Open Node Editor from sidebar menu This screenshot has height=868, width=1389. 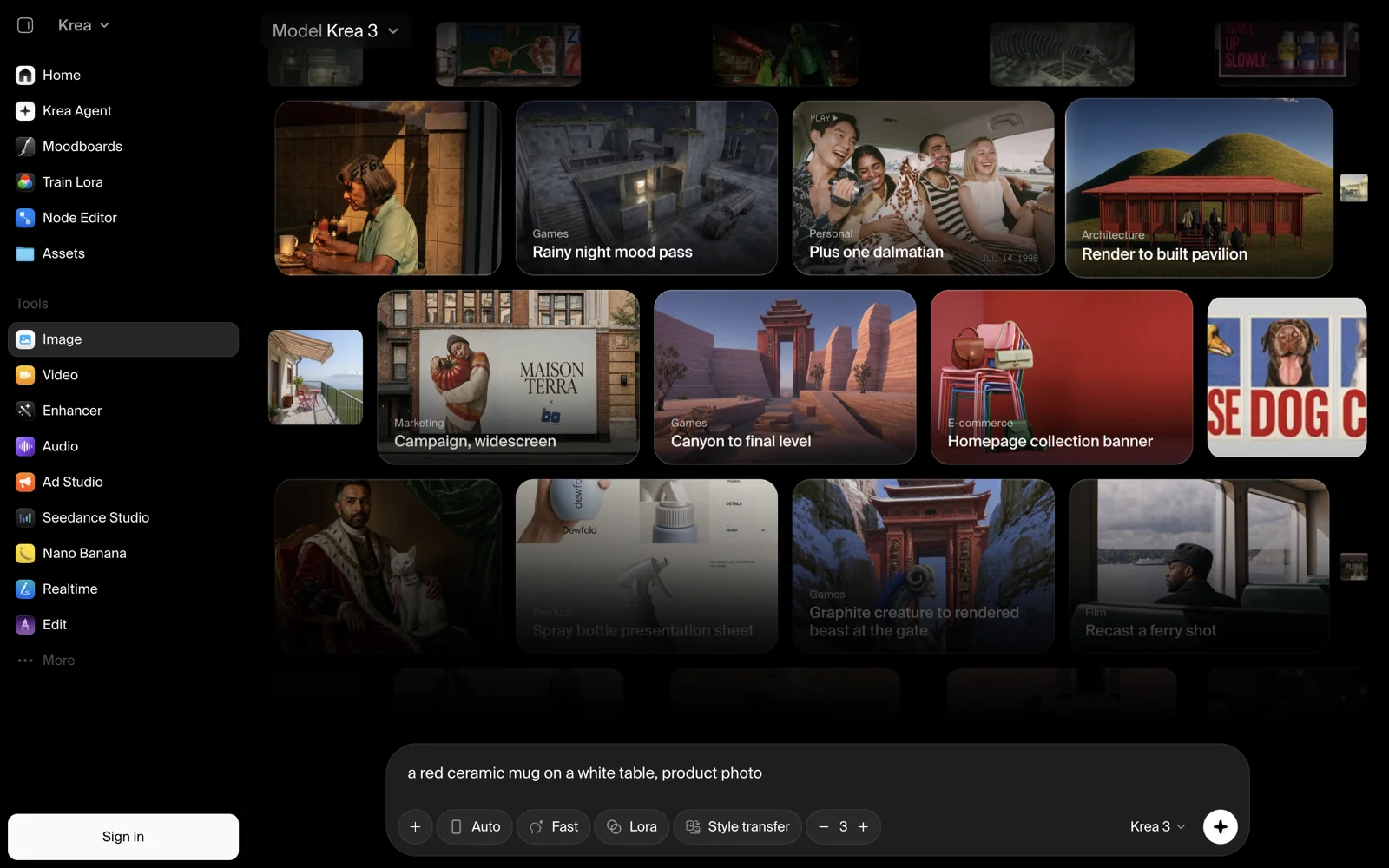123,218
